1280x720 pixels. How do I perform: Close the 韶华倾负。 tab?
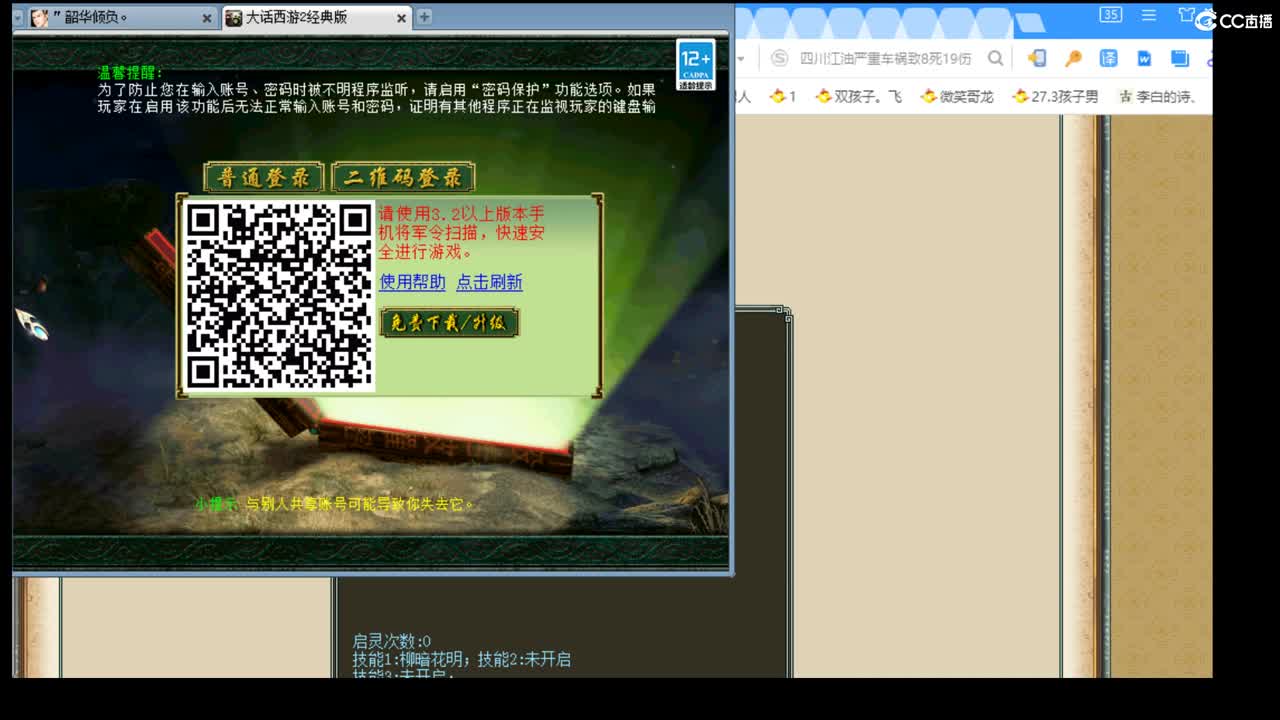click(207, 18)
